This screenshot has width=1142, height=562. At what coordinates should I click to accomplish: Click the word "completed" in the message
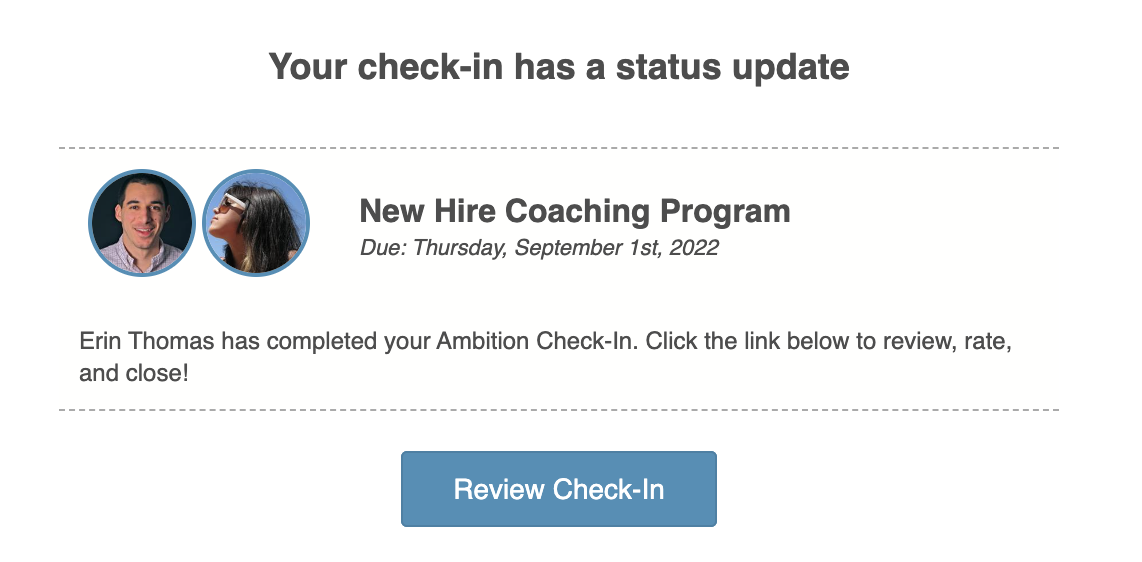(x=322, y=341)
